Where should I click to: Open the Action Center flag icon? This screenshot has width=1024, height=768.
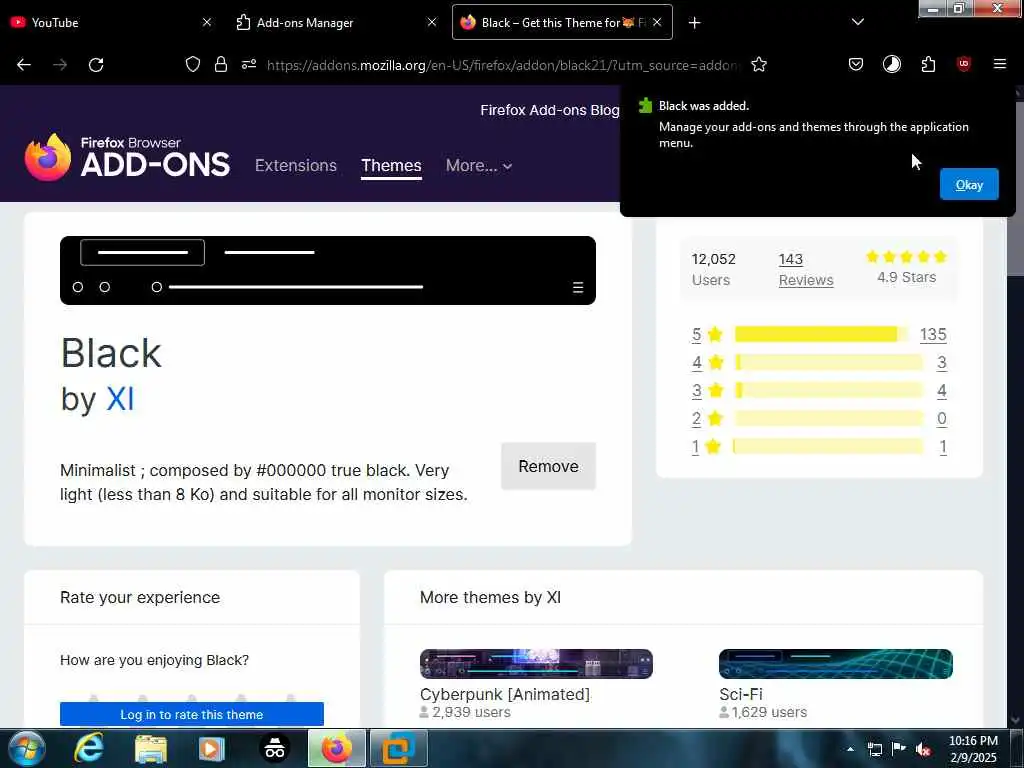click(x=899, y=749)
